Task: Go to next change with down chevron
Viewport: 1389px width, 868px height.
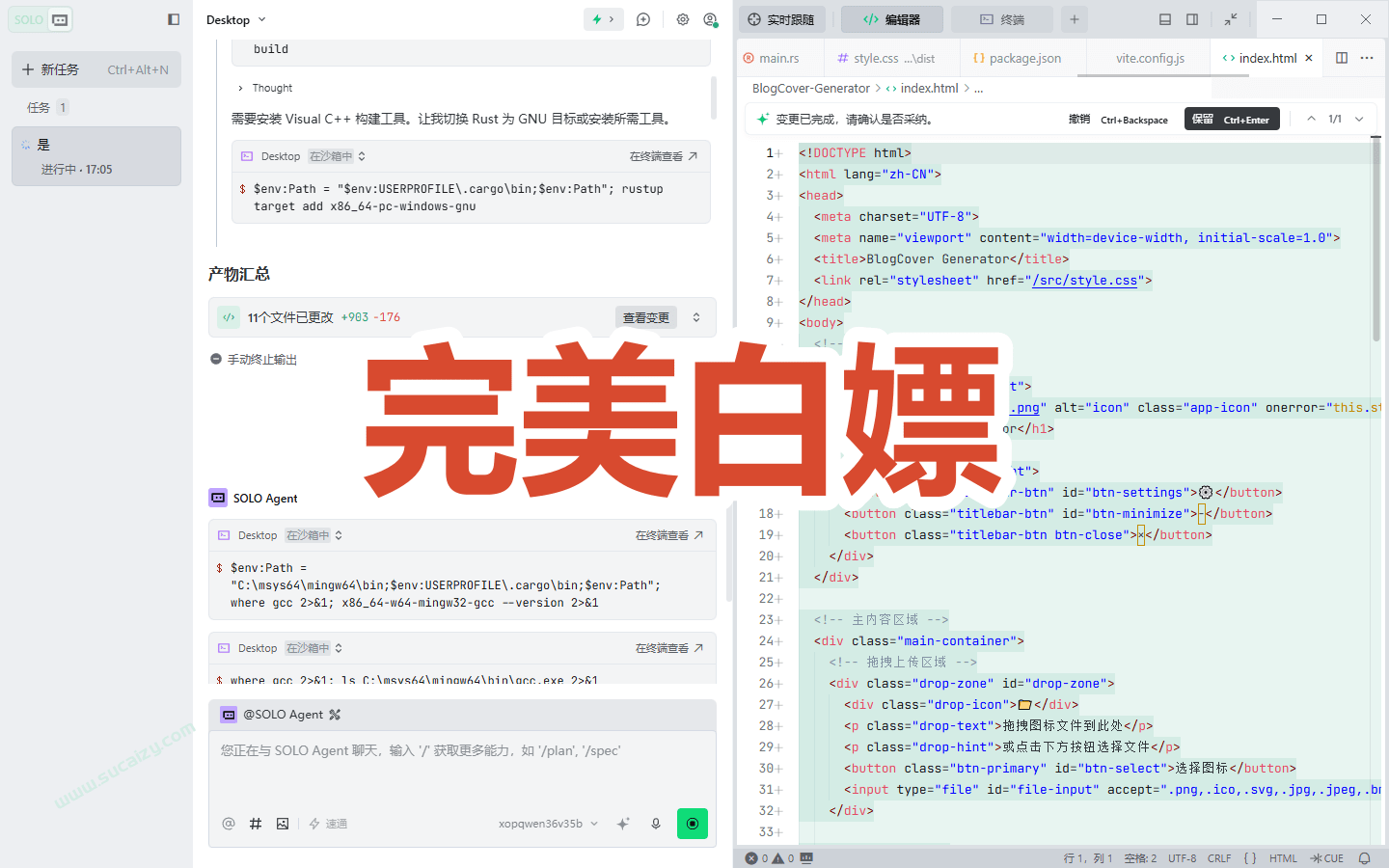Action: pos(1359,120)
